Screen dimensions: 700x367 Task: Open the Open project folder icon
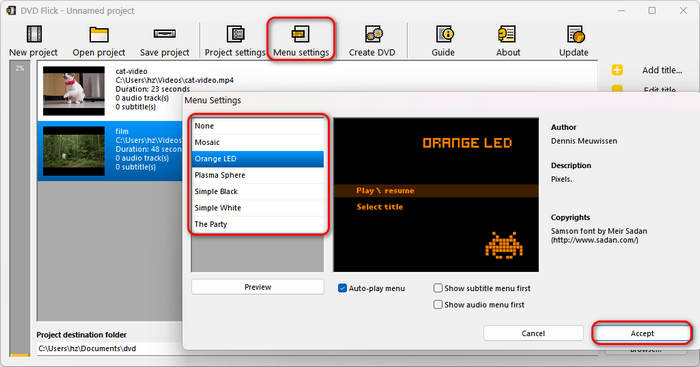click(99, 35)
